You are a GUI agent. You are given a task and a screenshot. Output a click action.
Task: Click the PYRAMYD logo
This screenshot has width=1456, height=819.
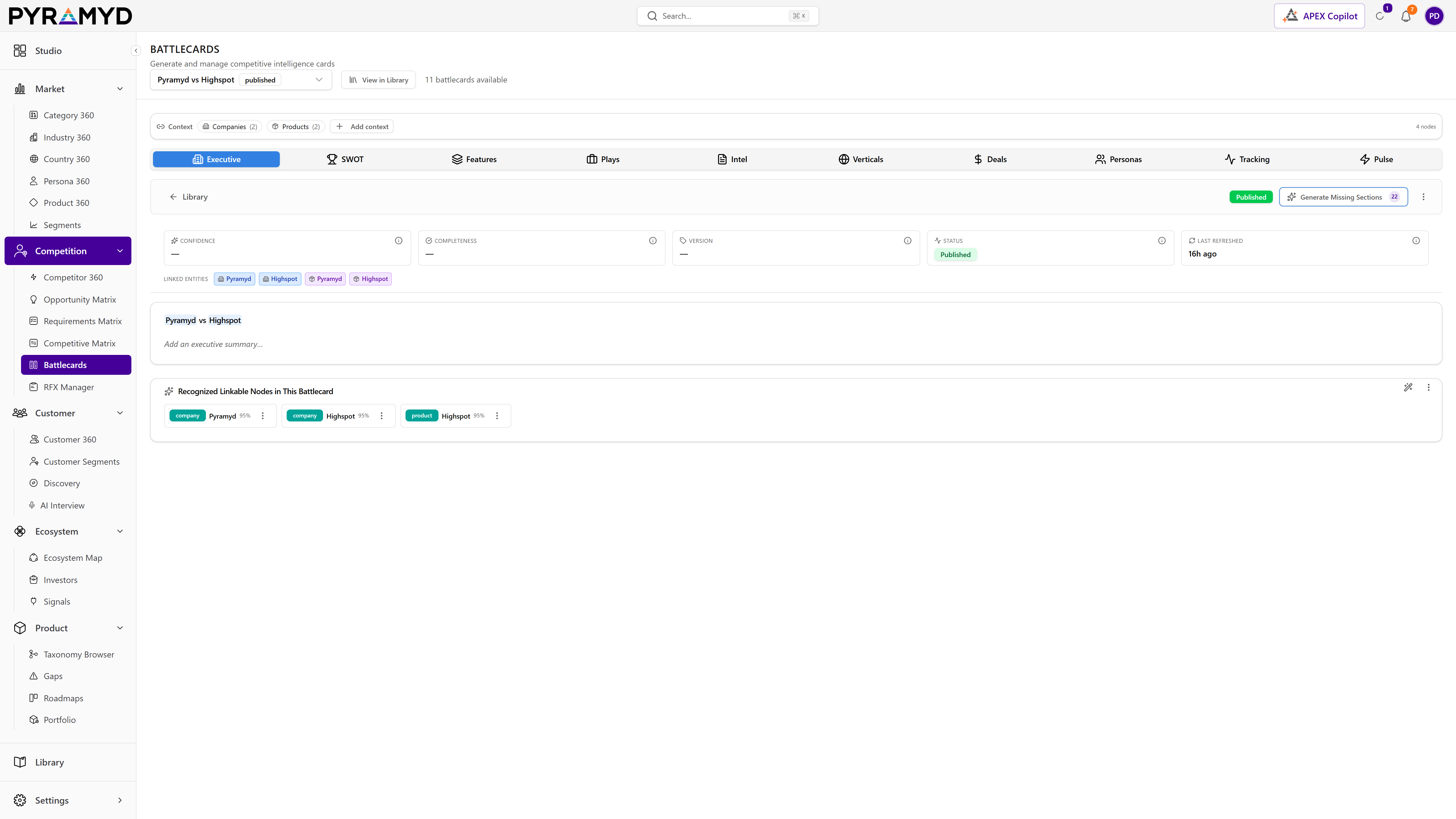[x=70, y=16]
